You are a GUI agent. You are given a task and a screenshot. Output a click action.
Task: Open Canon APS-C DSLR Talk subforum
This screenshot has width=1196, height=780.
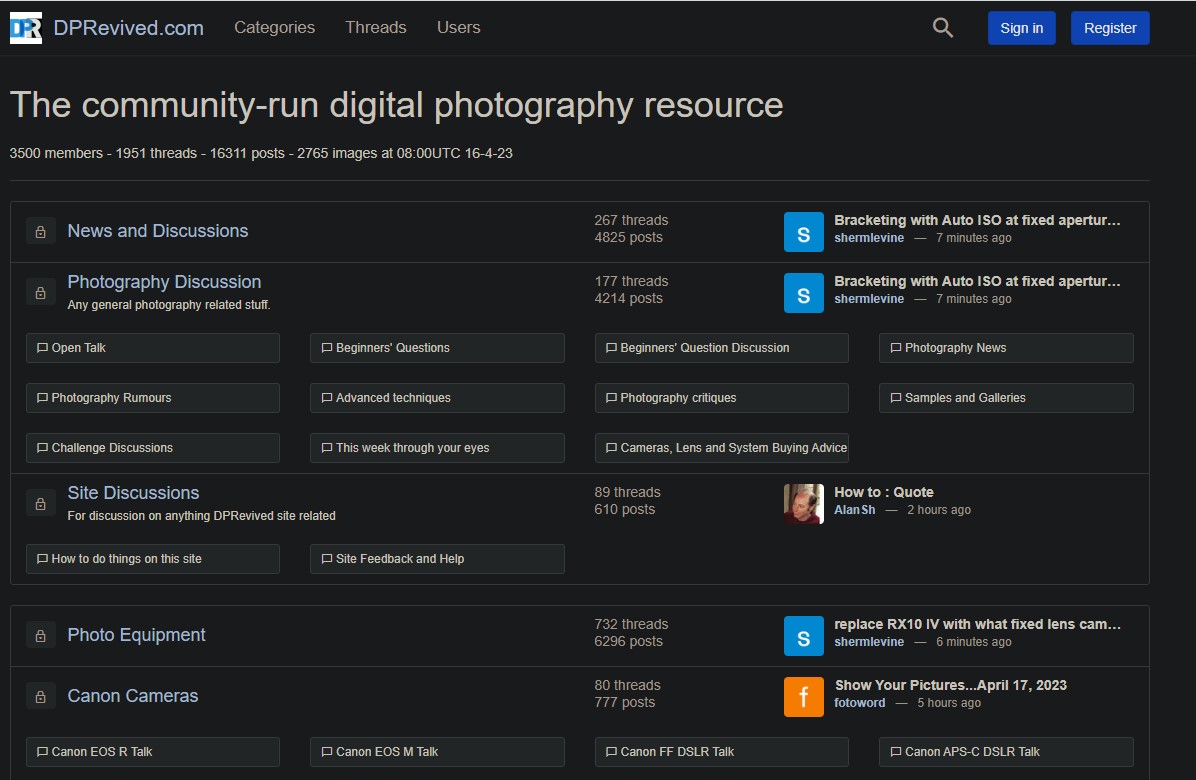(1006, 752)
